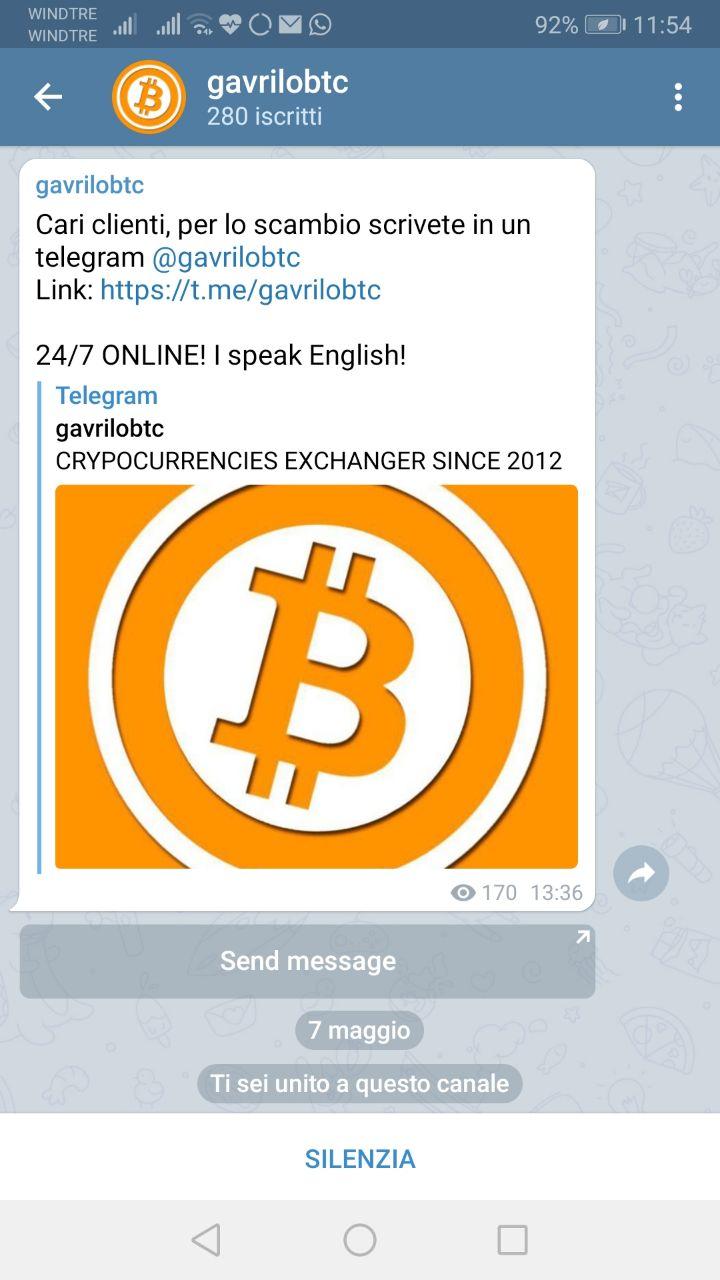Tap the Send message button
The width and height of the screenshot is (720, 1280).
pyautogui.click(x=307, y=961)
